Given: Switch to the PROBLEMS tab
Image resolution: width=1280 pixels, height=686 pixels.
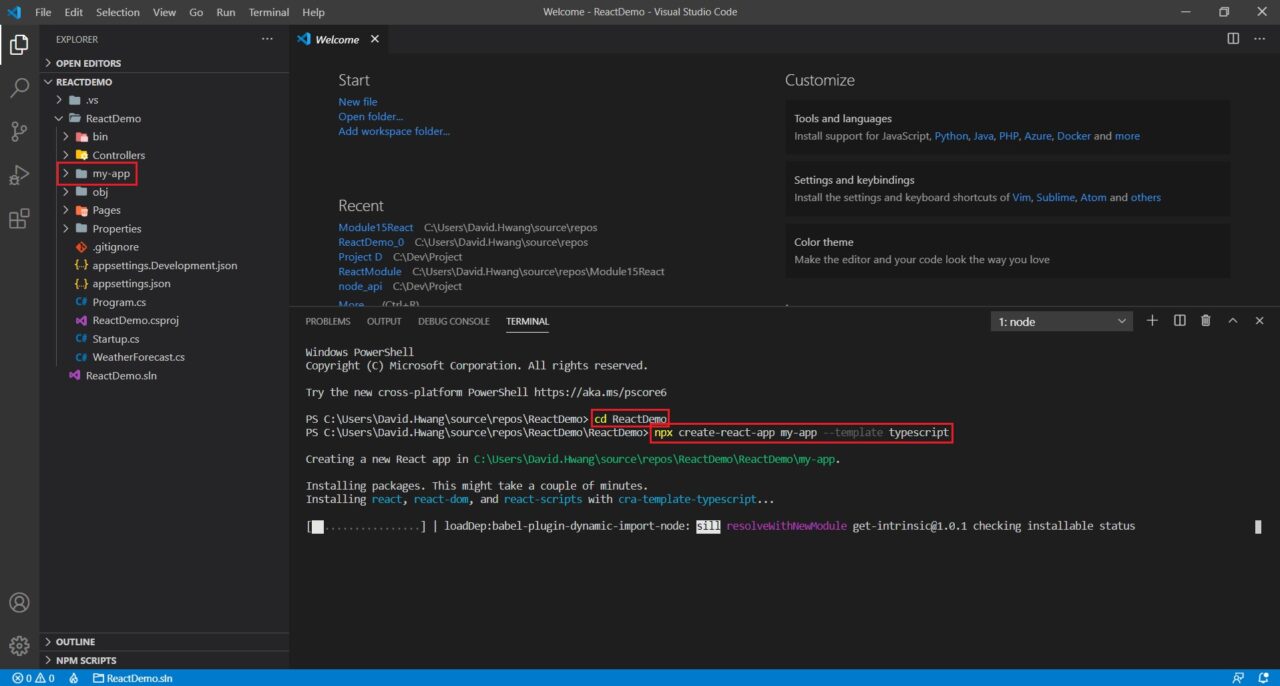Looking at the screenshot, I should pos(328,321).
